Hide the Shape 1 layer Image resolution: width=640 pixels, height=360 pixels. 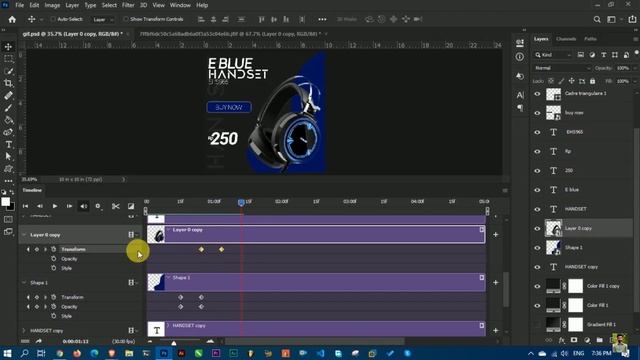tap(537, 248)
